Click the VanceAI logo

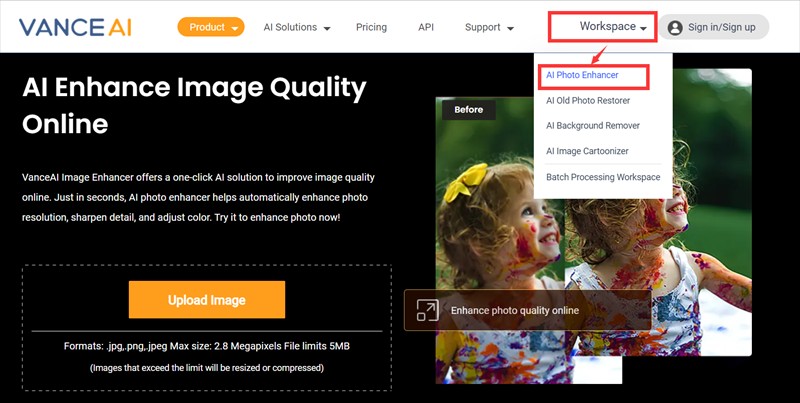[x=75, y=27]
